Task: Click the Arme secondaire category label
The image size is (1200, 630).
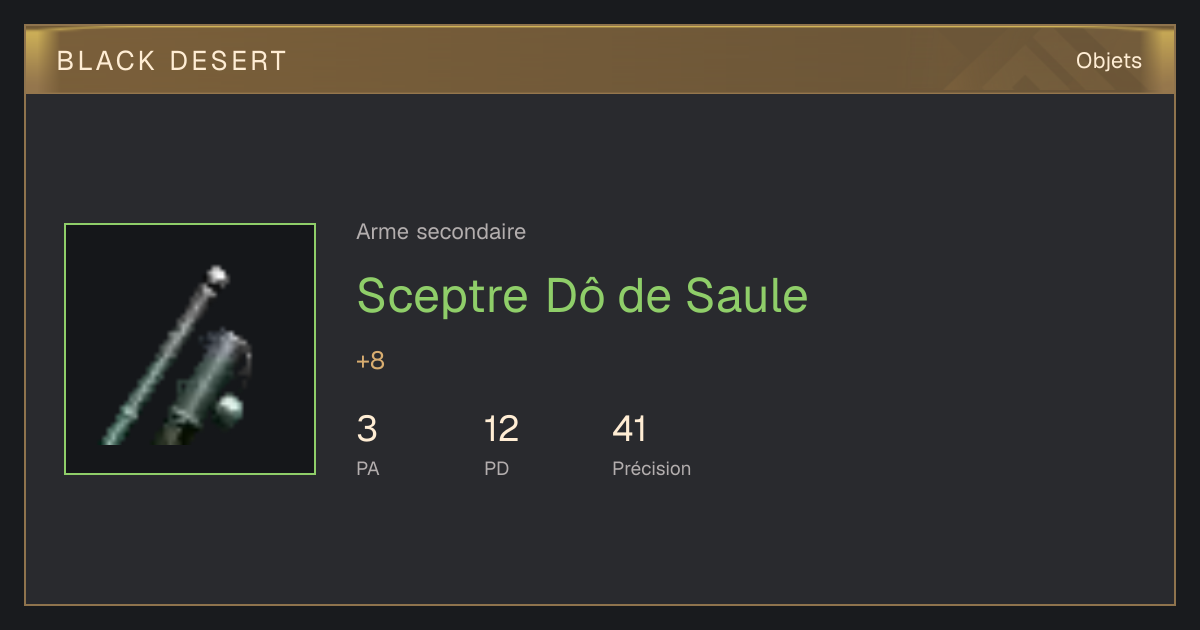Action: pos(441,232)
